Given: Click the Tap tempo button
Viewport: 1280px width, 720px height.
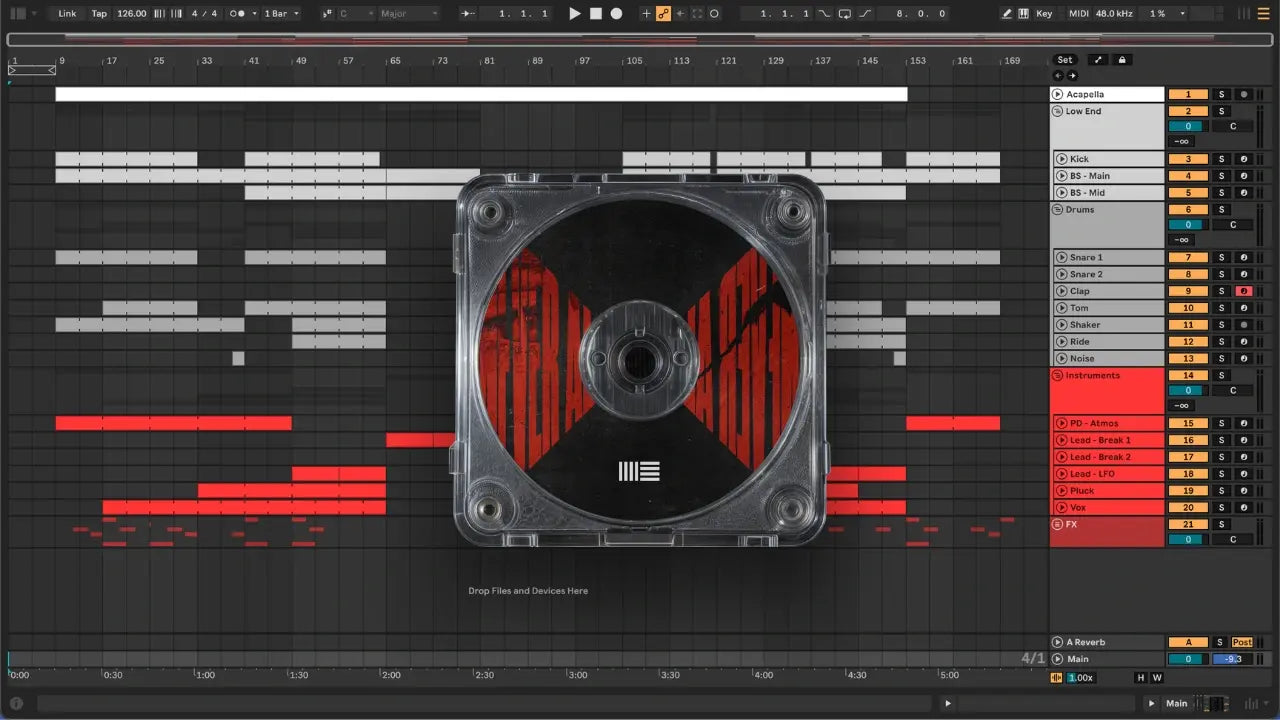Looking at the screenshot, I should pos(99,14).
